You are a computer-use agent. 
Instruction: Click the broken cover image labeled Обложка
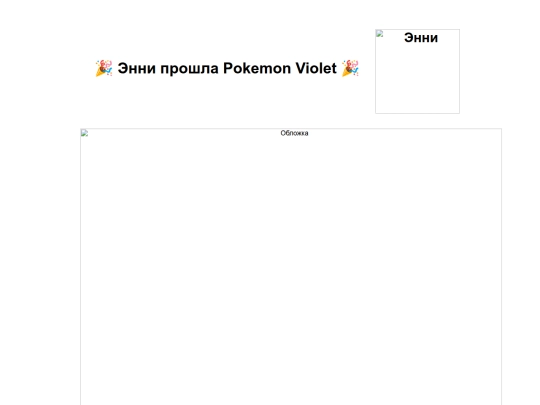coord(291,267)
